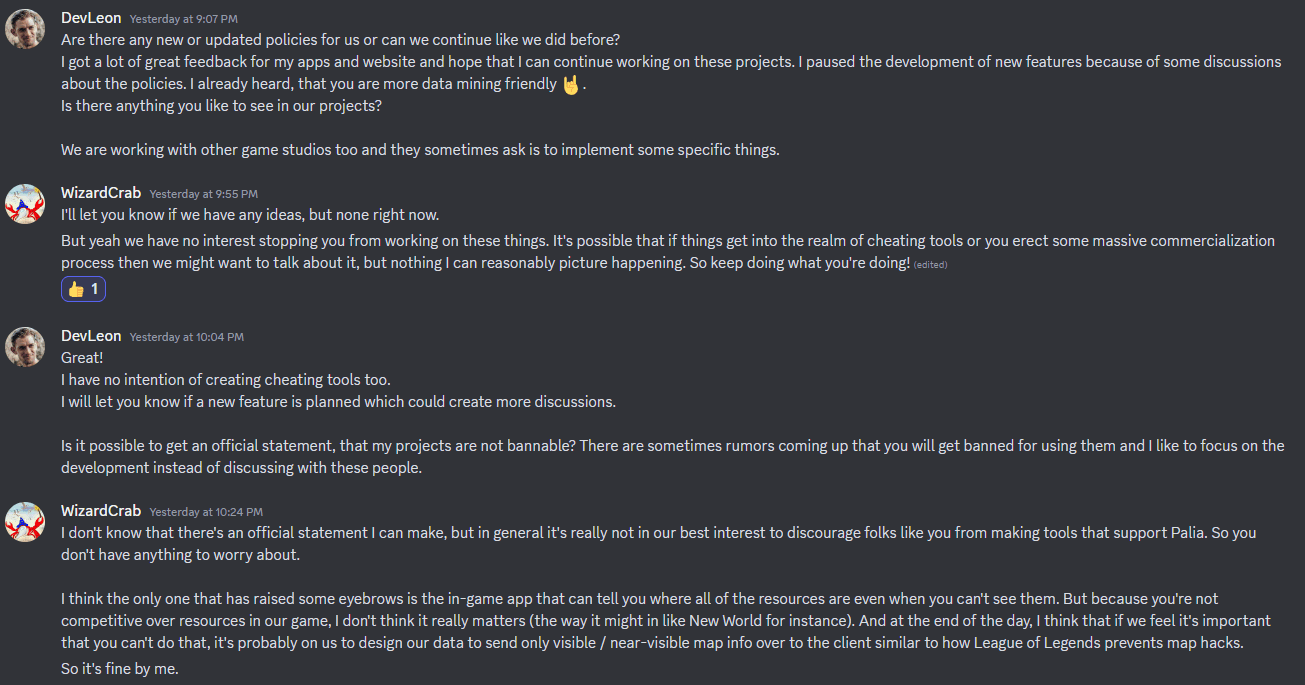Open DevLeon's username on the 9:07 PM message
The width and height of the screenshot is (1305, 685).
click(x=91, y=18)
